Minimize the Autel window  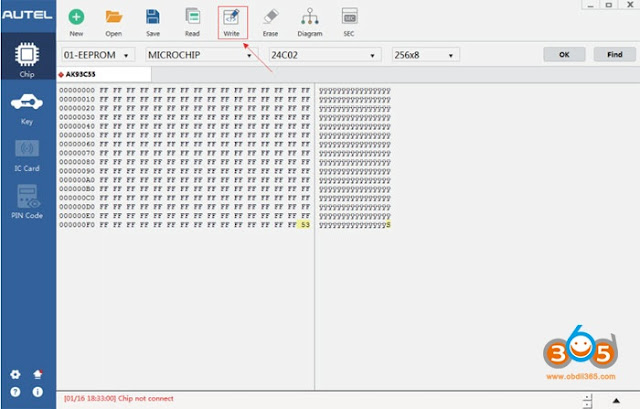click(590, 5)
